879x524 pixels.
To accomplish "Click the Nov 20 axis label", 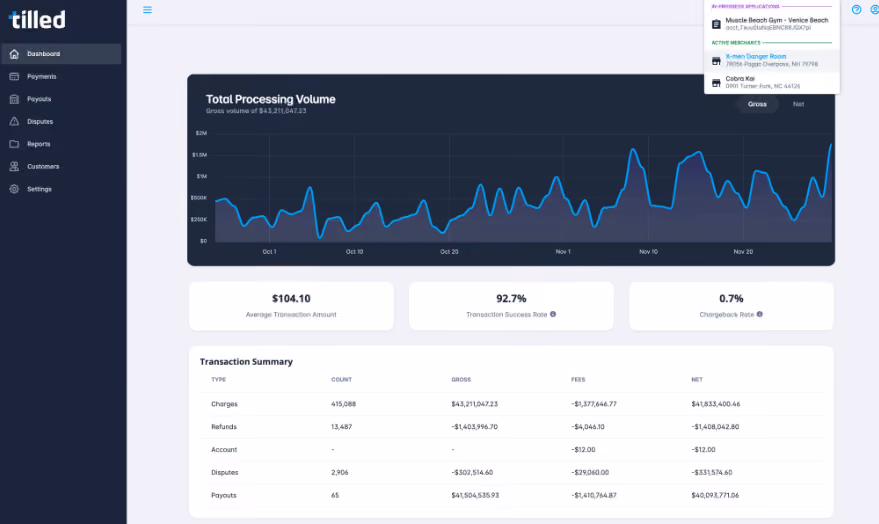I will point(743,252).
